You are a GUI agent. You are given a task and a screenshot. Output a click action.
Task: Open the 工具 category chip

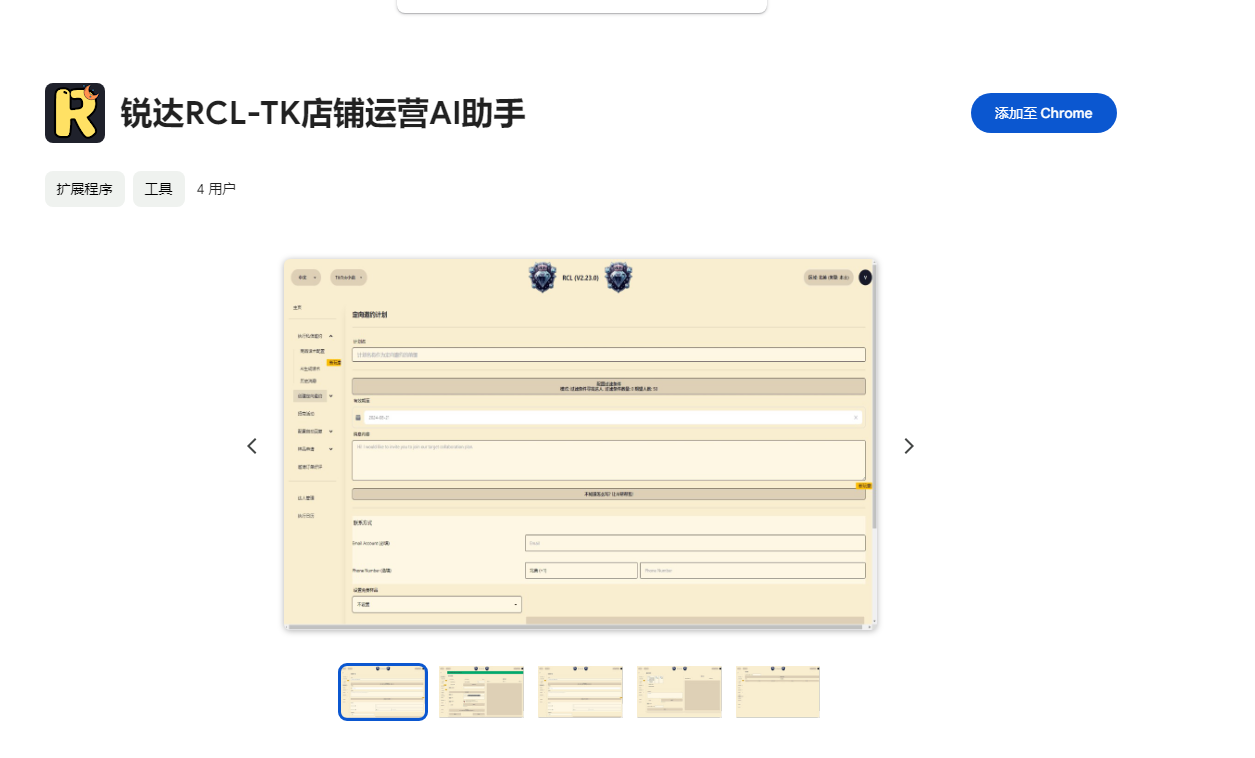[x=159, y=189]
